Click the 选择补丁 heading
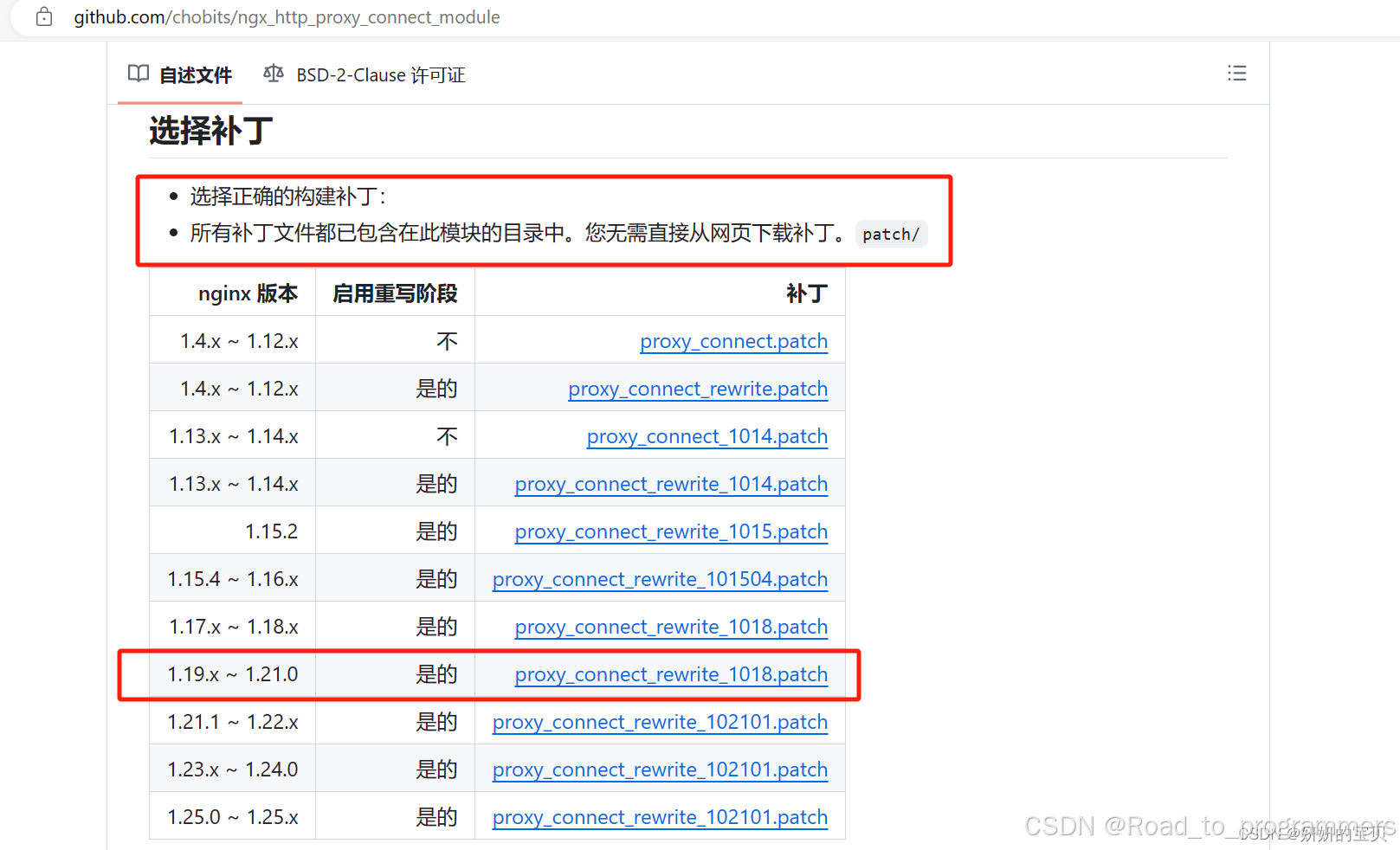The width and height of the screenshot is (1400, 850). pyautogui.click(x=211, y=131)
